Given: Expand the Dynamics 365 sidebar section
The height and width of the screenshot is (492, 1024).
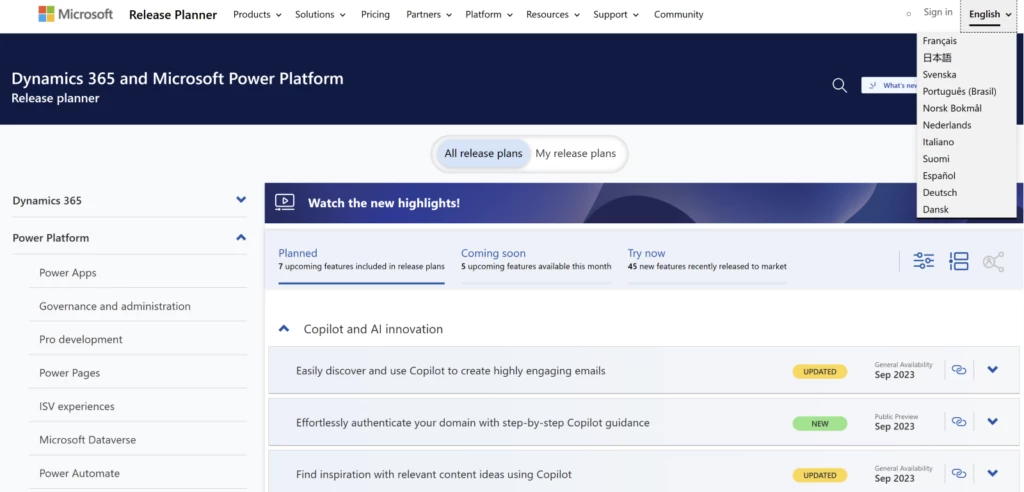Looking at the screenshot, I should [x=241, y=200].
